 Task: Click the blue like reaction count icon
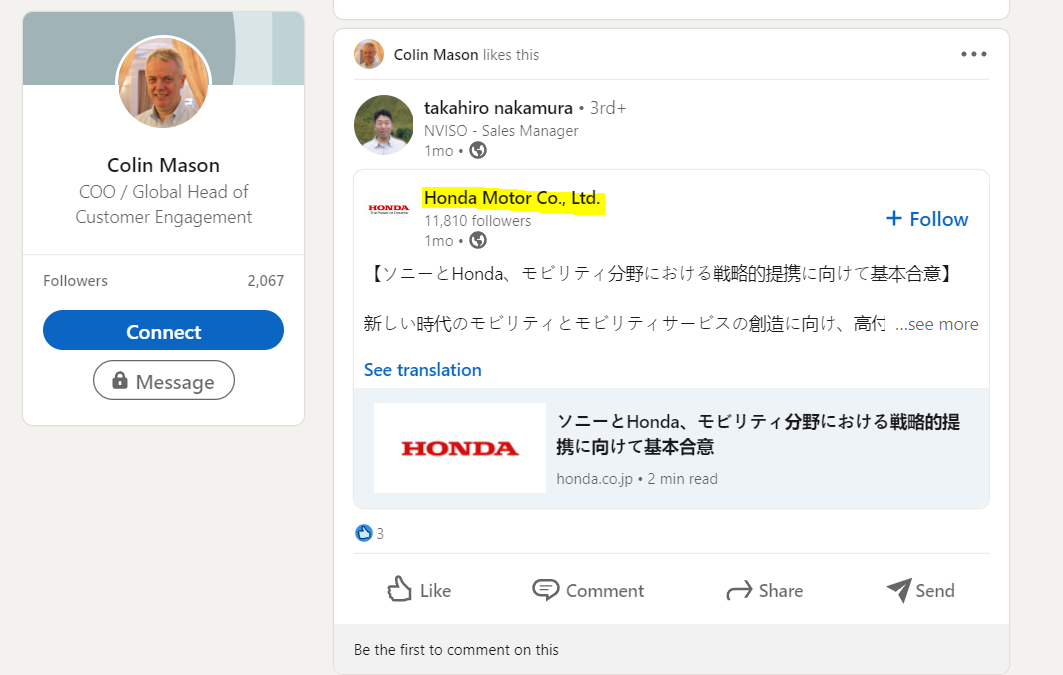point(364,533)
